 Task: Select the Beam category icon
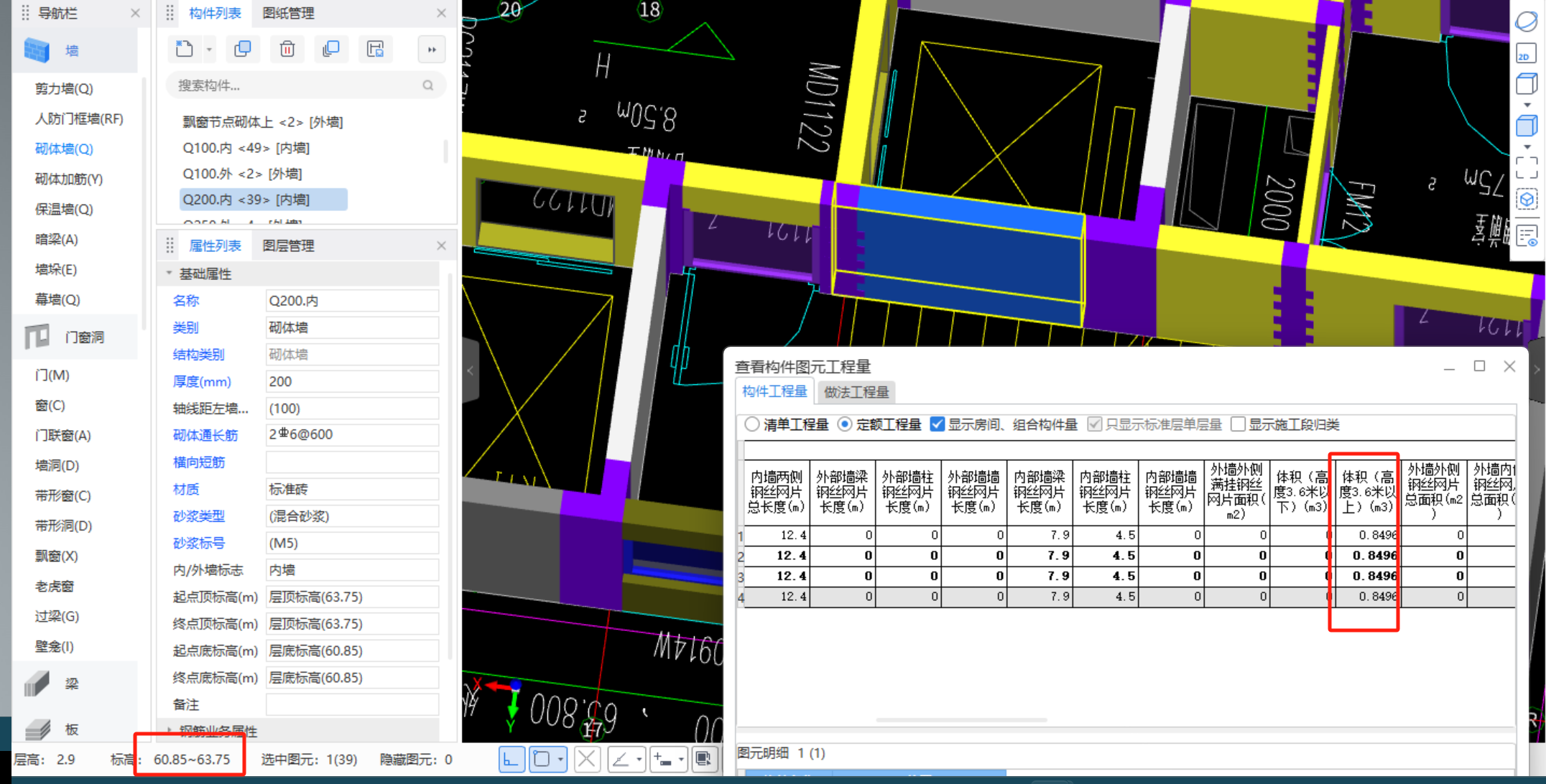(x=37, y=683)
